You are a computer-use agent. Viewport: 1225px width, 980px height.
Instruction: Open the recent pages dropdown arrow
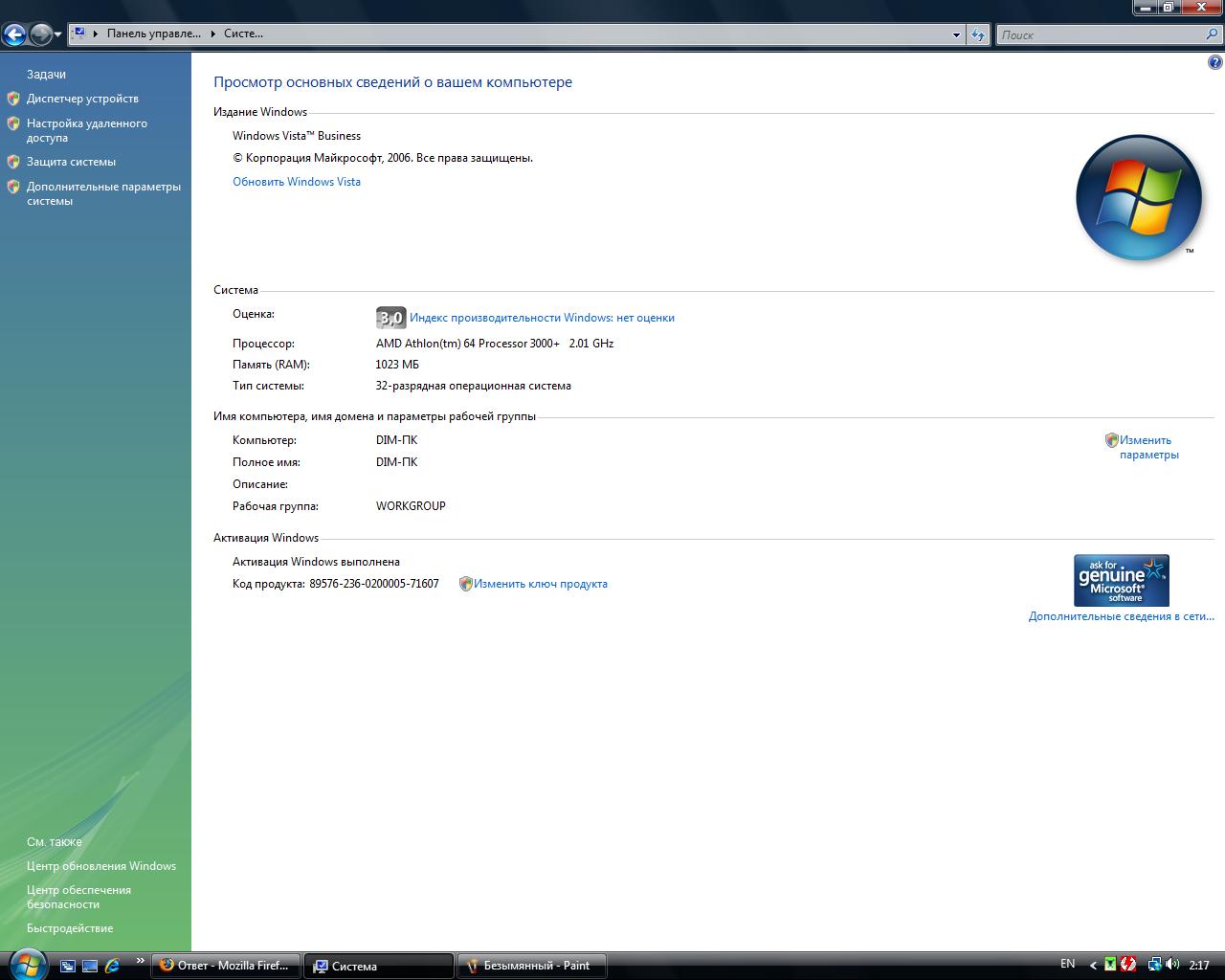[58, 34]
